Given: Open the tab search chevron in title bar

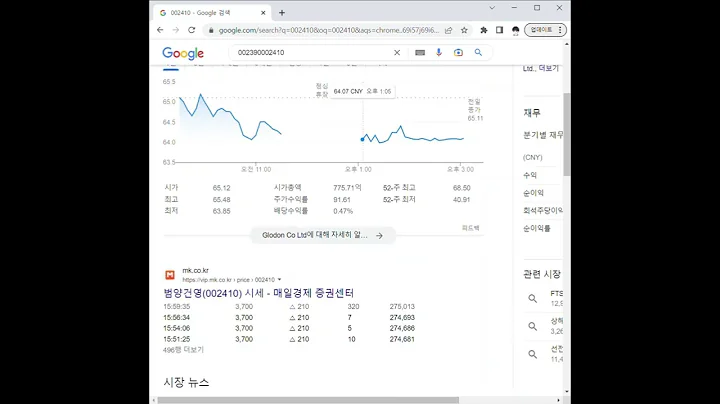Looking at the screenshot, I should (492, 8).
